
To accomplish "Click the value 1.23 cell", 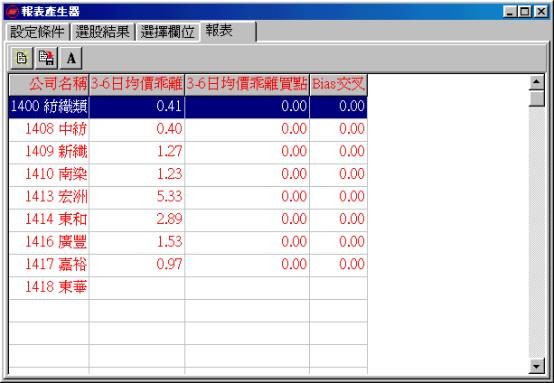I will pyautogui.click(x=137, y=175).
